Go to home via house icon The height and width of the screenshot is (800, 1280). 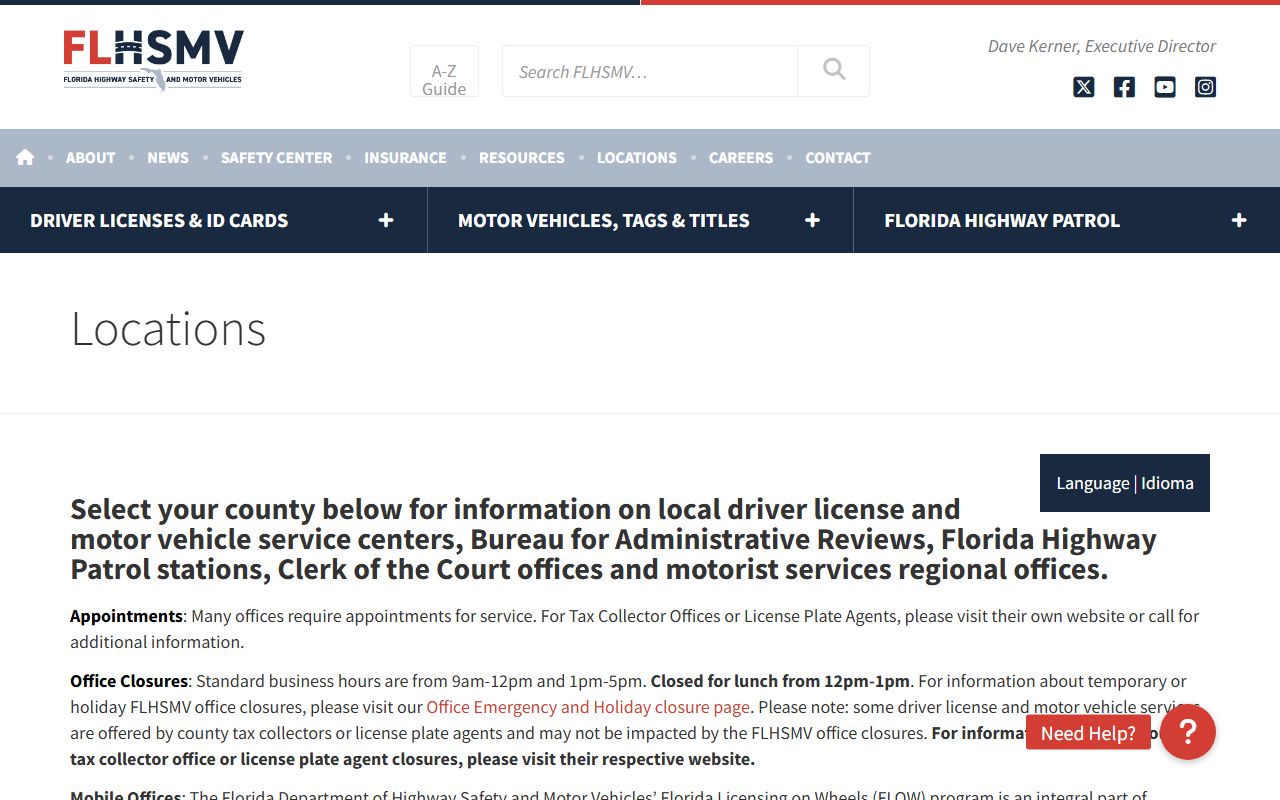25,157
